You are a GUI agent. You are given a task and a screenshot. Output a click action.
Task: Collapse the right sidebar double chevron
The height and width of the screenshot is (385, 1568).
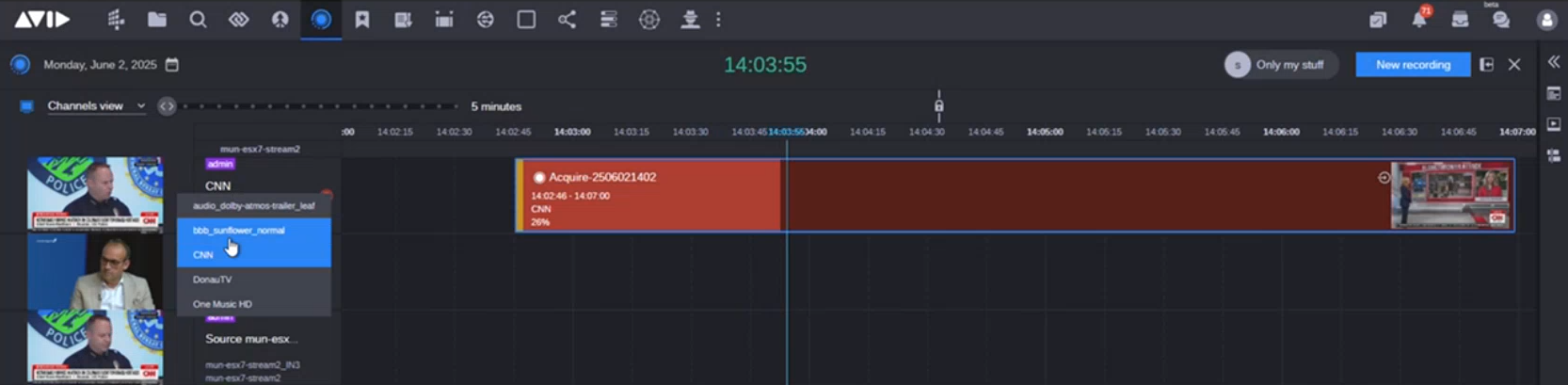click(1554, 61)
